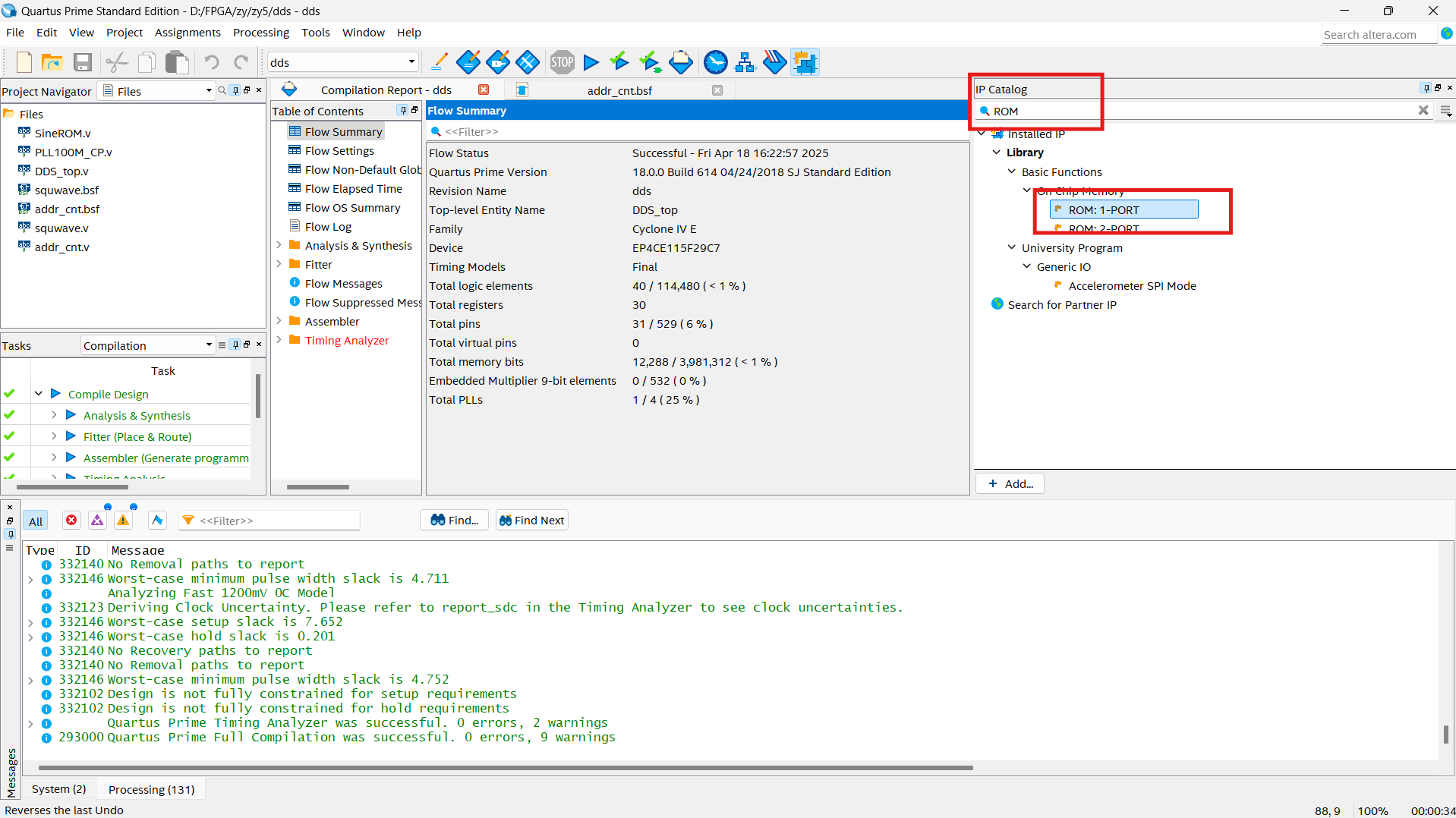Collapse the Basic Functions IP category
Image resolution: width=1456 pixels, height=818 pixels.
(x=1011, y=171)
